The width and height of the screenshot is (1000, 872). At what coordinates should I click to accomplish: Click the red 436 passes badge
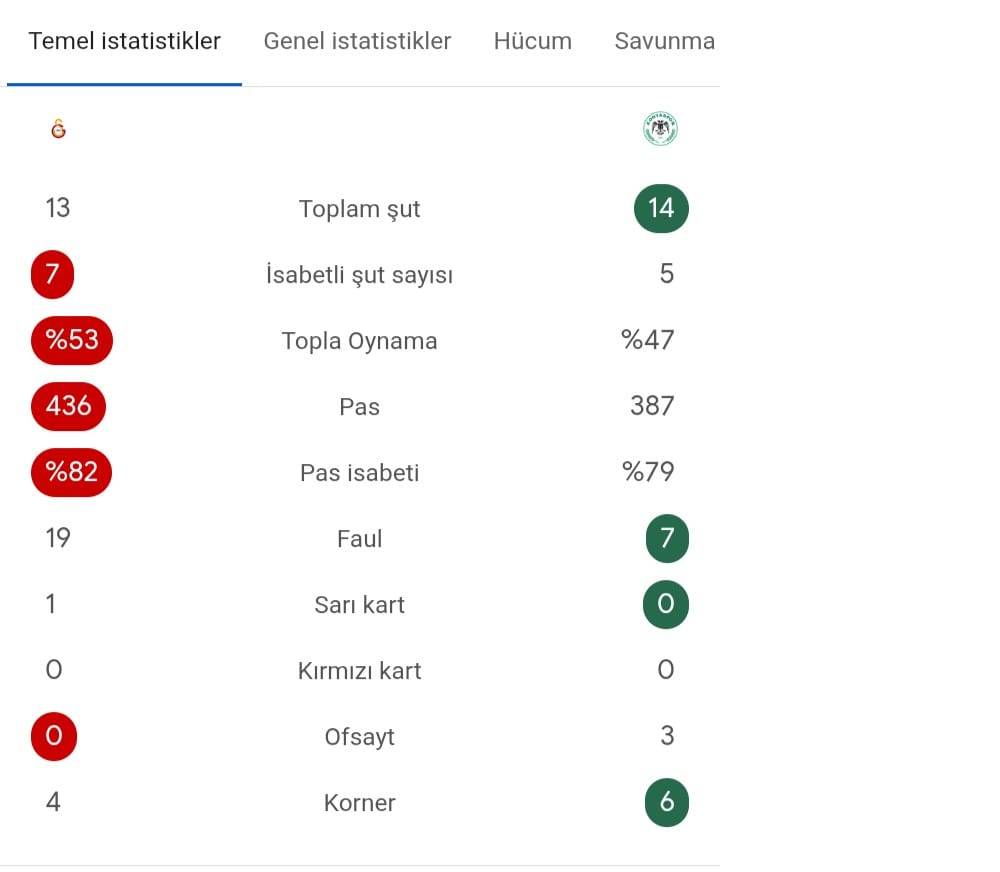click(x=68, y=406)
